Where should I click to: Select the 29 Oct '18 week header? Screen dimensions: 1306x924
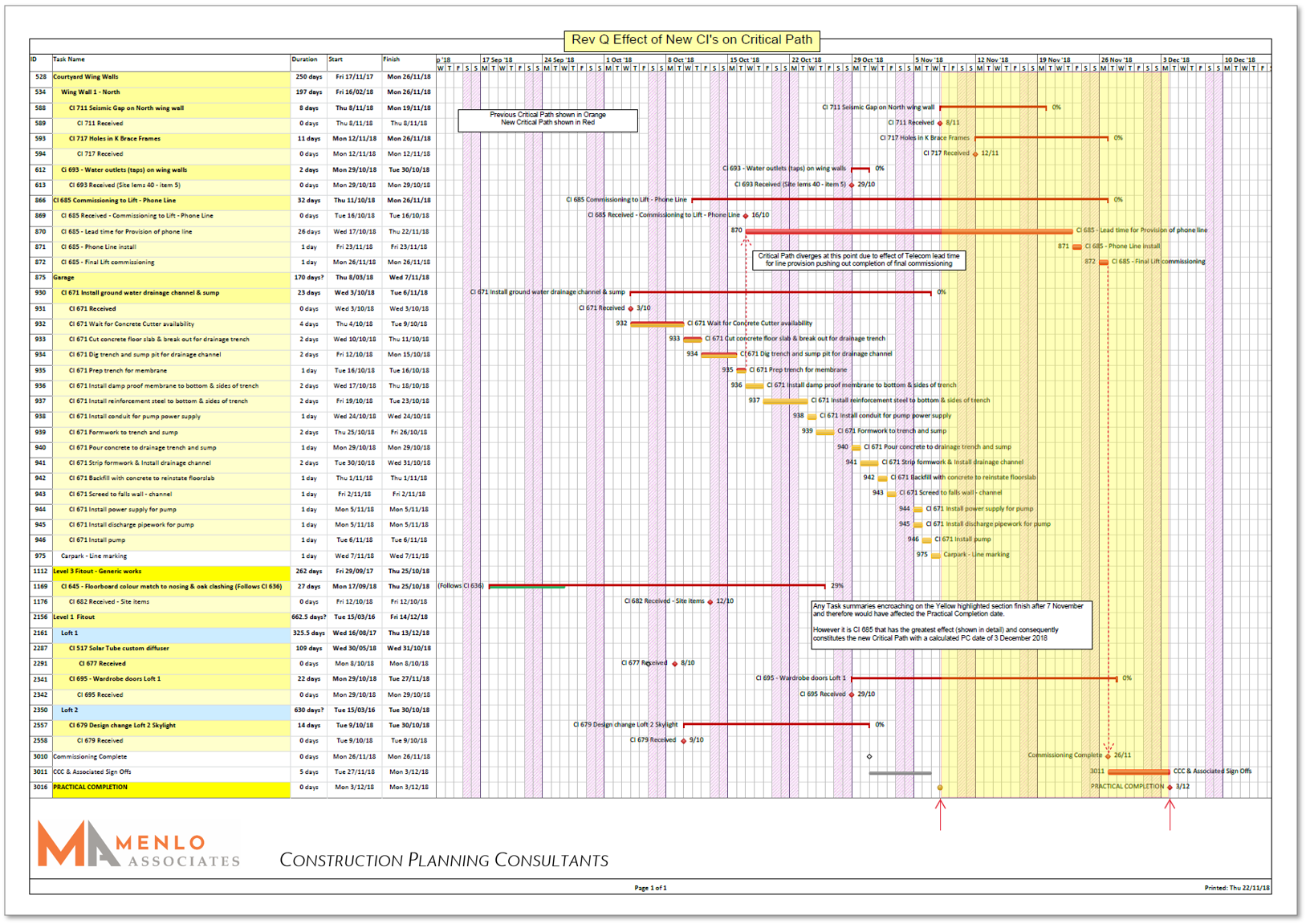click(x=868, y=59)
